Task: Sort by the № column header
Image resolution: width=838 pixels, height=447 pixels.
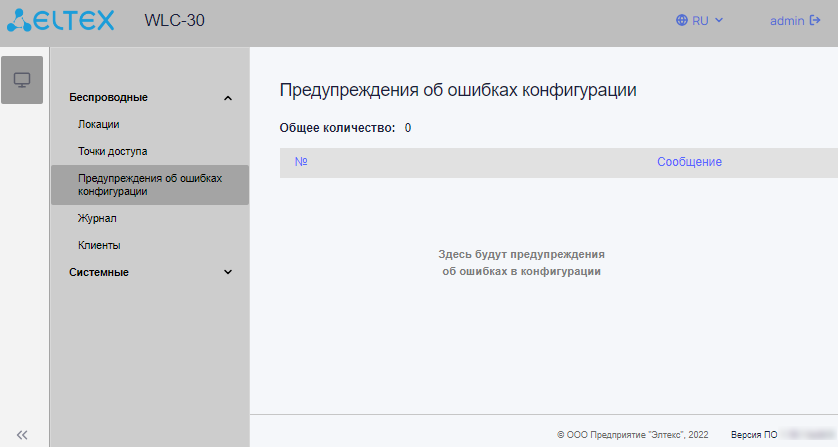Action: point(301,162)
